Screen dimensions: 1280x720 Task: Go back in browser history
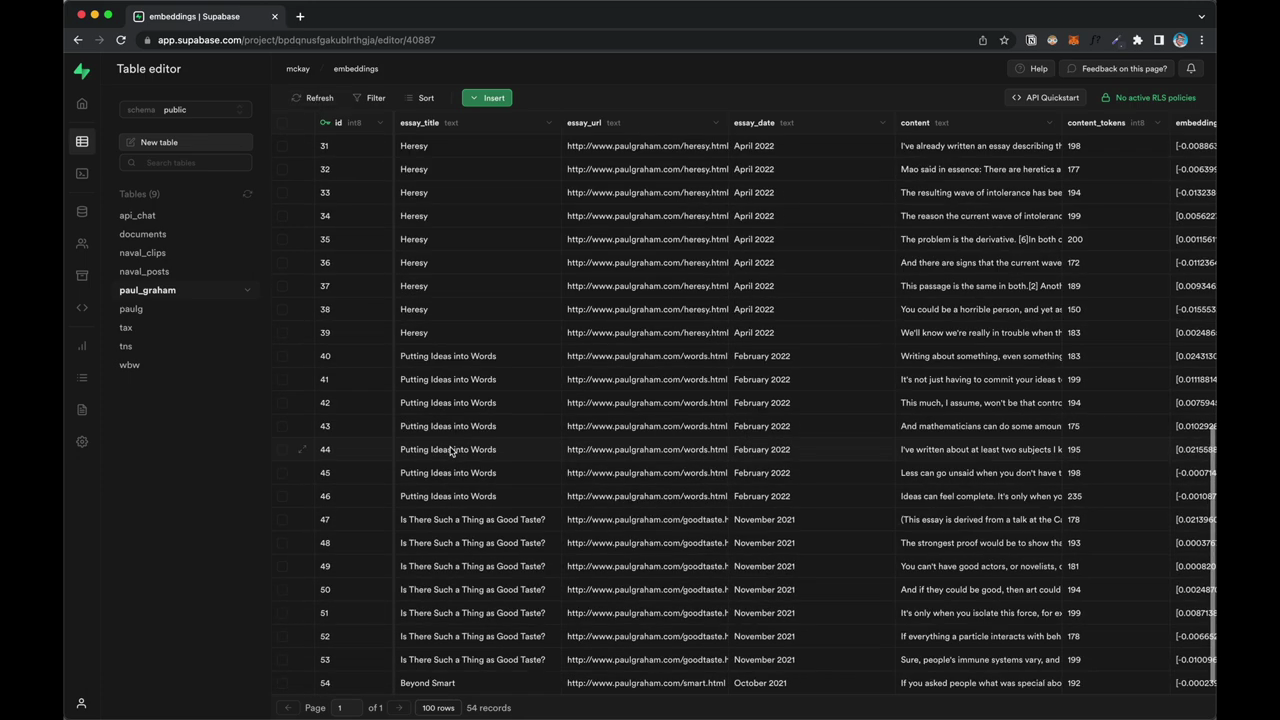tap(78, 40)
